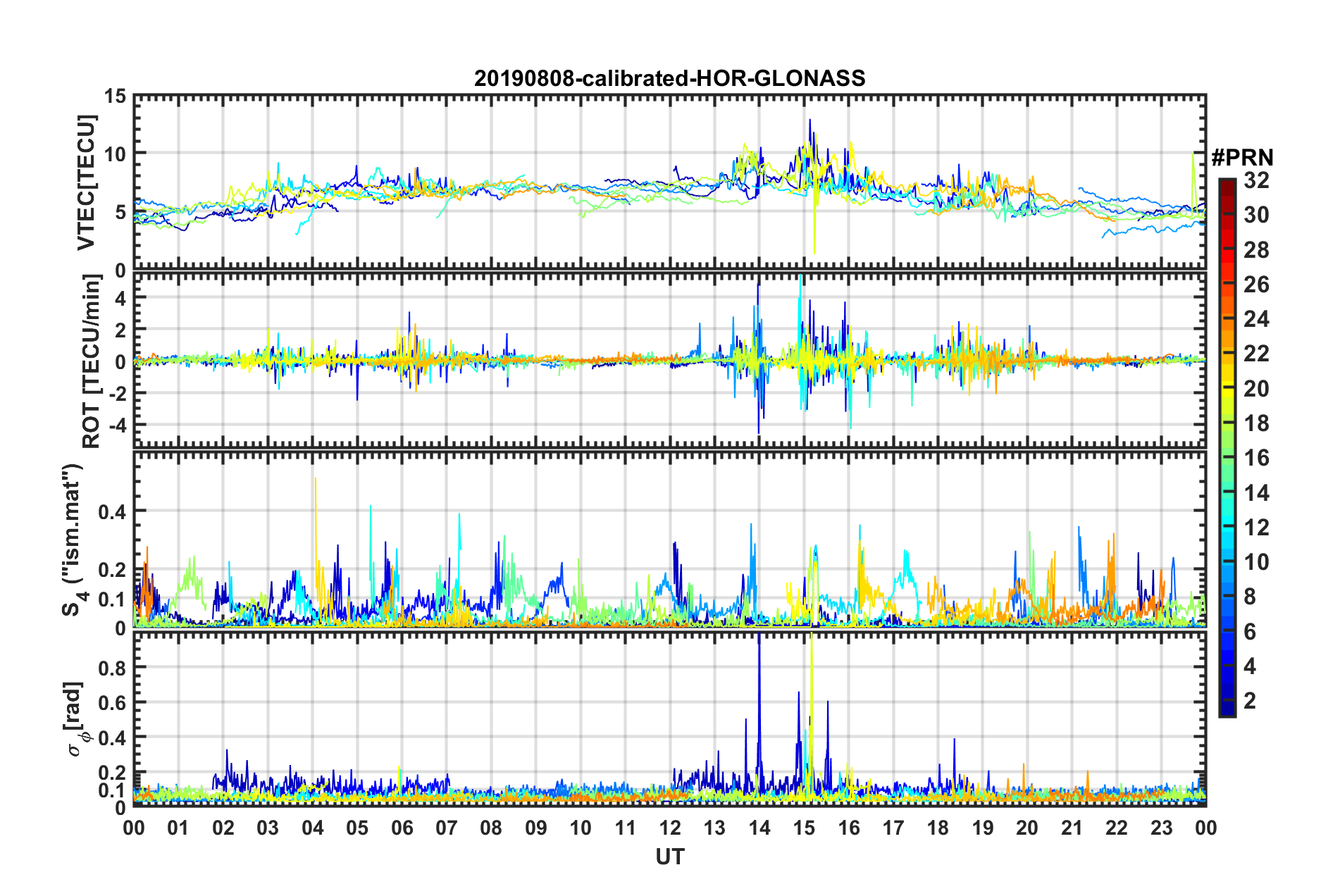Image resolution: width=1340 pixels, height=896 pixels.
Task: Click the PRN colorbar tick label 22
Action: click(1256, 354)
